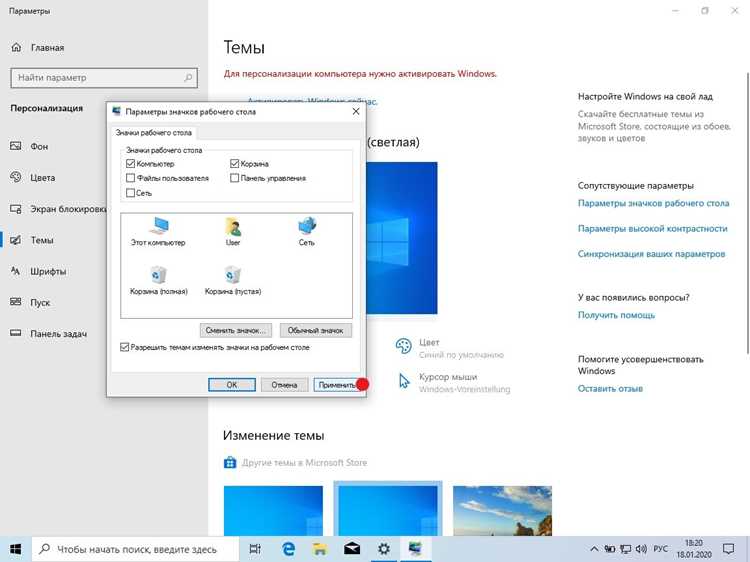Viewport: 750px width, 562px height.
Task: Uncheck the "Компьютер" checkbox
Action: tap(130, 164)
